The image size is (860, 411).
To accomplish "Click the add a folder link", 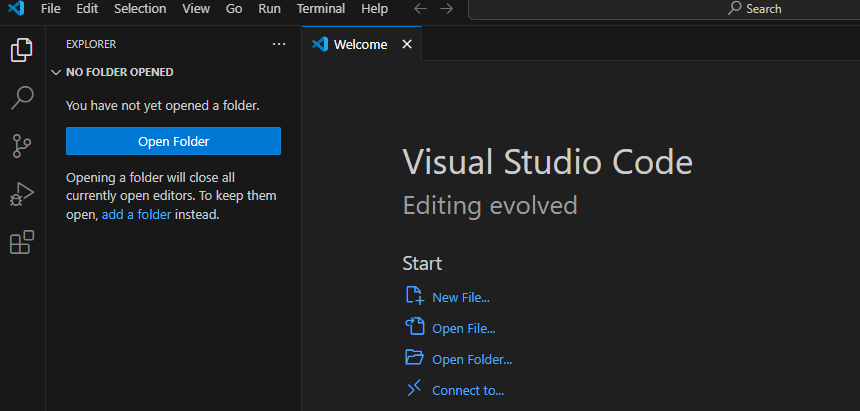I will pyautogui.click(x=137, y=215).
